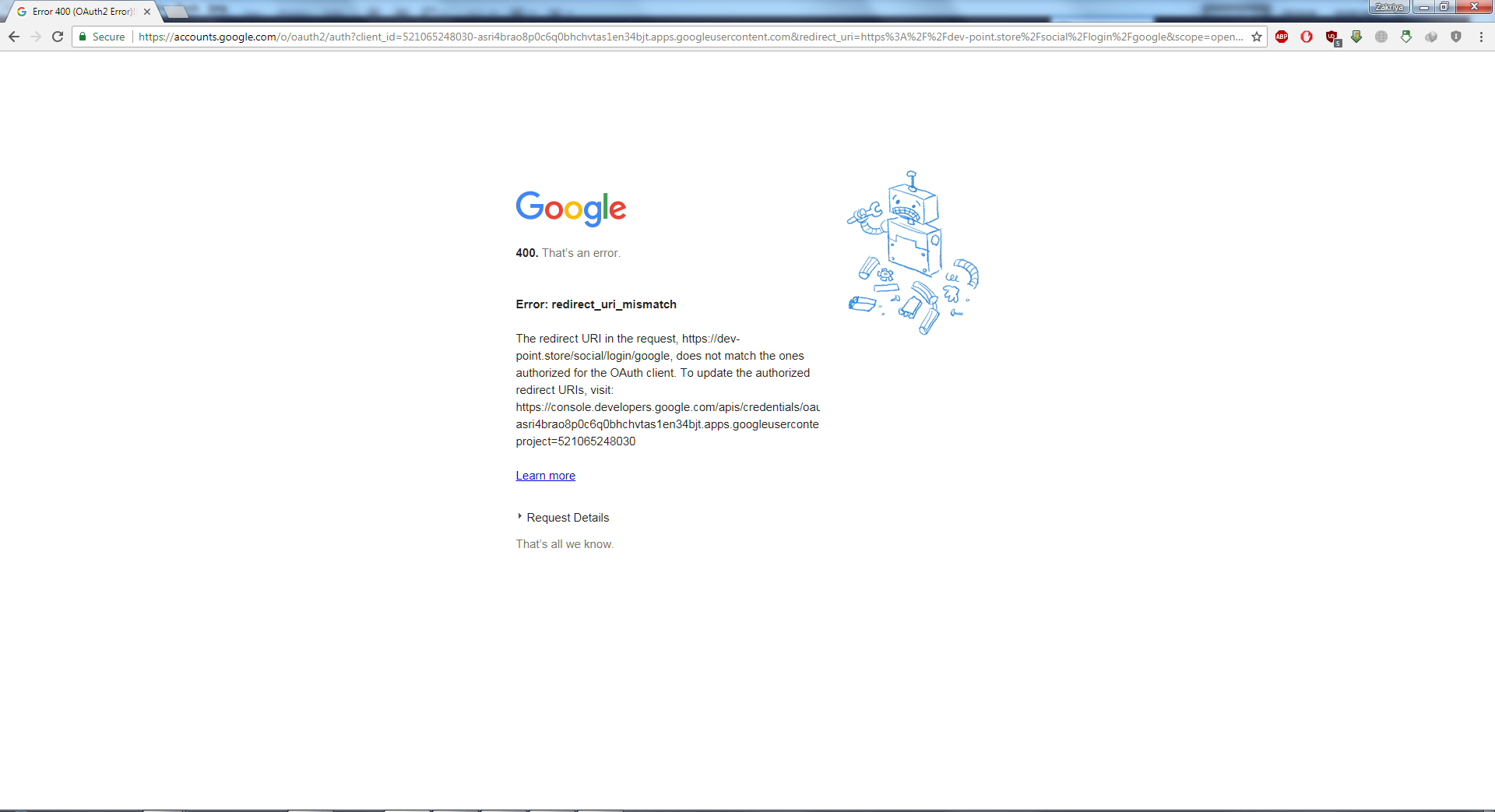Click the green J download extension icon

(x=1356, y=37)
